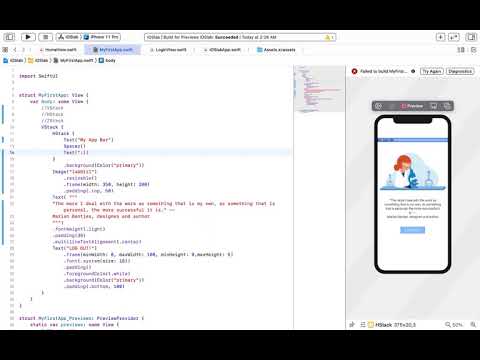Switch to the HomeView.swift tab
Viewport: 480px width, 360px height.
[x=58, y=50]
